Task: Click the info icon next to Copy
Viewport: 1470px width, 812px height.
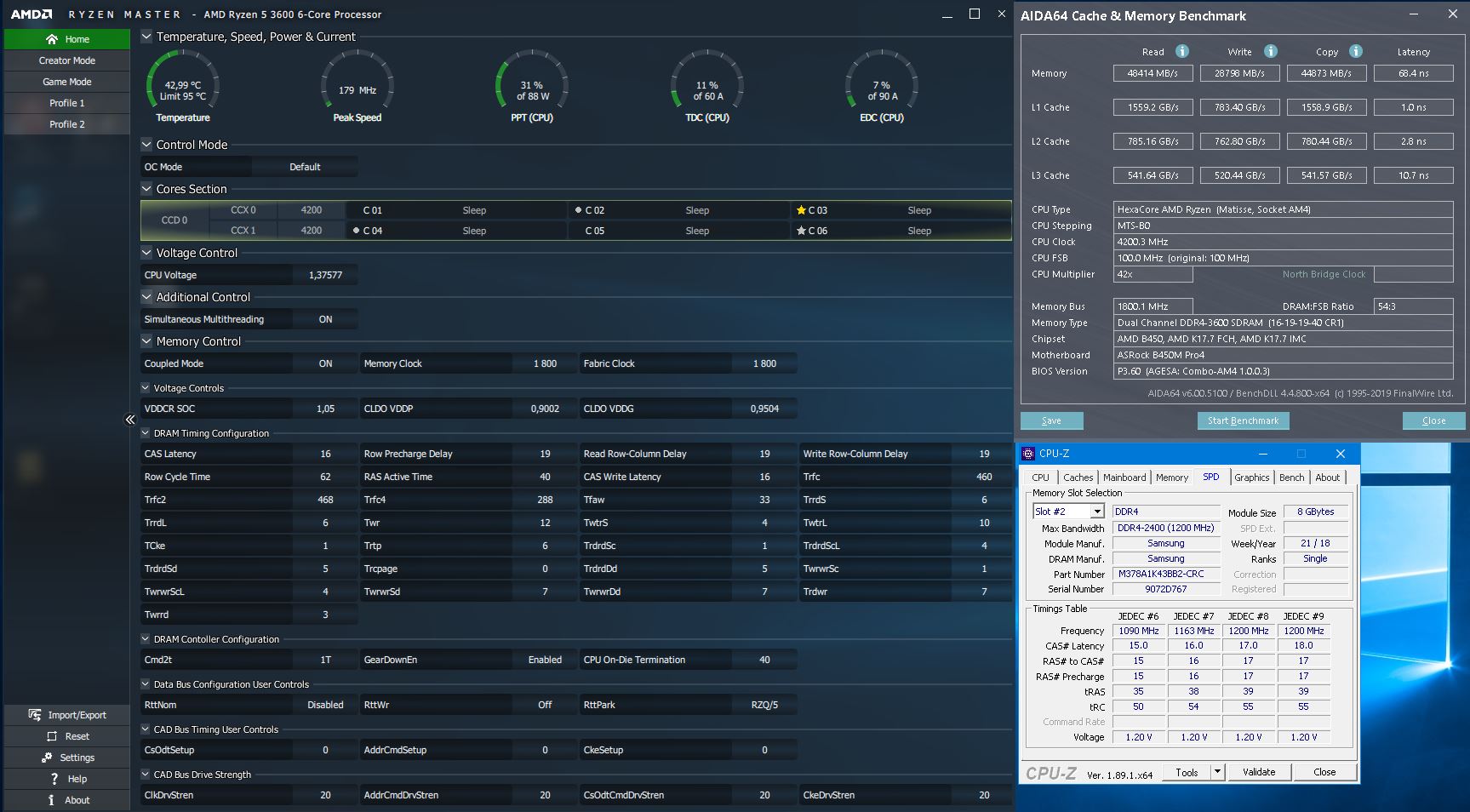Action: click(1356, 51)
